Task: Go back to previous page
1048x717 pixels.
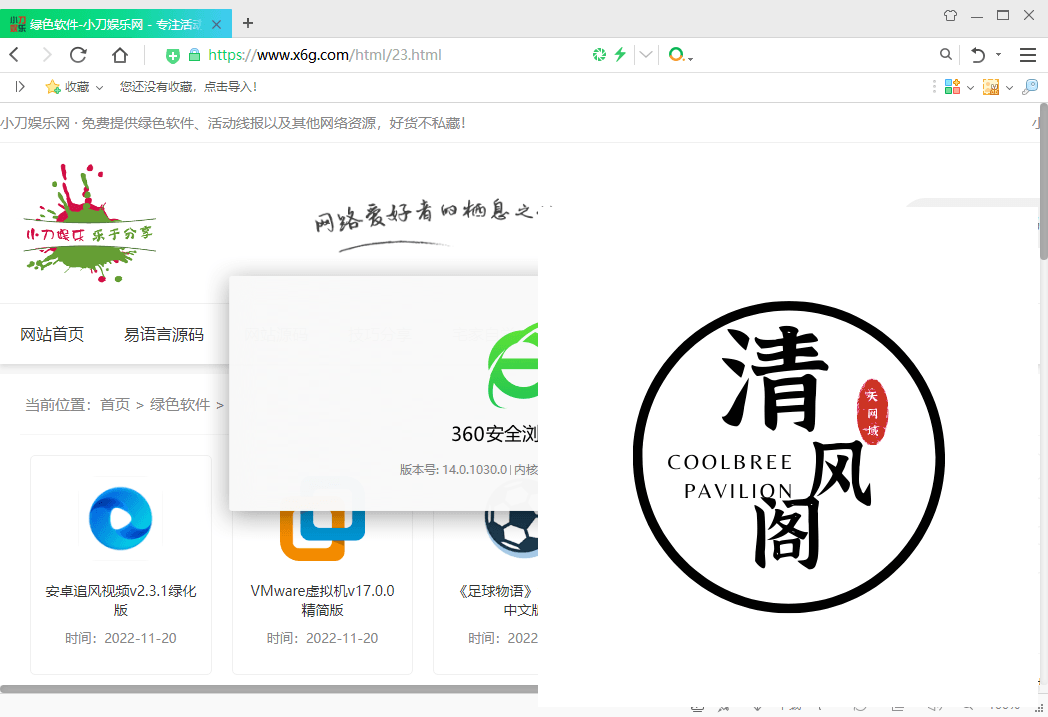Action: coord(15,55)
